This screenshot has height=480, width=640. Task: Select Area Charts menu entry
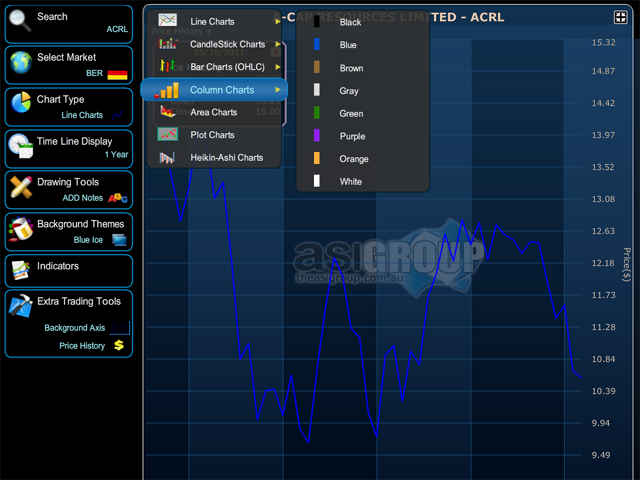coord(214,112)
